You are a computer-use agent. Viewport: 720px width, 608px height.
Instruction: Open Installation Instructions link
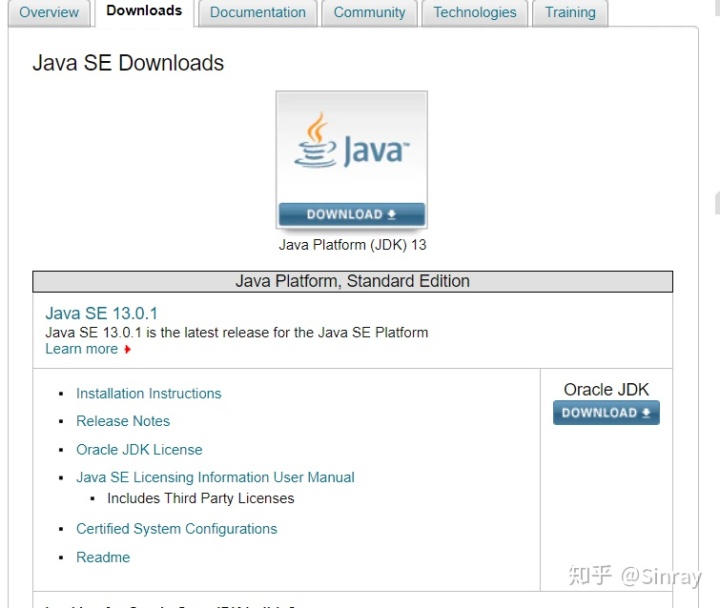click(x=149, y=394)
